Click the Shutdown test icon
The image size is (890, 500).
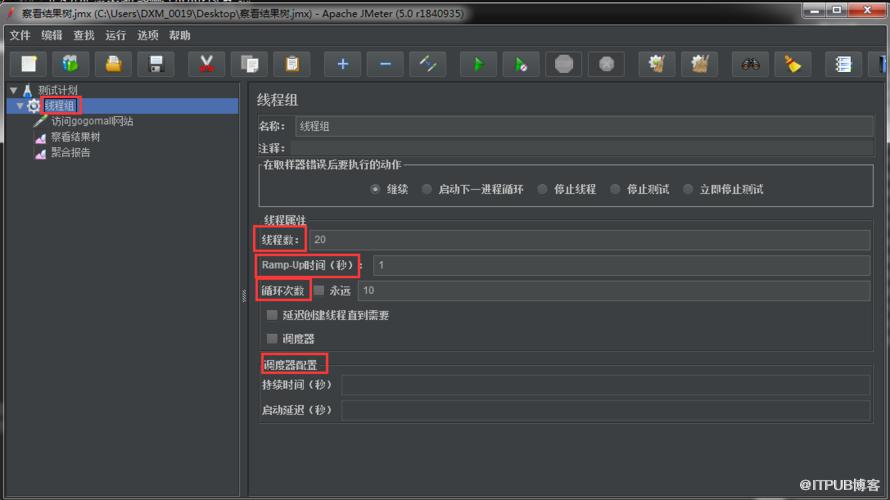(x=606, y=64)
